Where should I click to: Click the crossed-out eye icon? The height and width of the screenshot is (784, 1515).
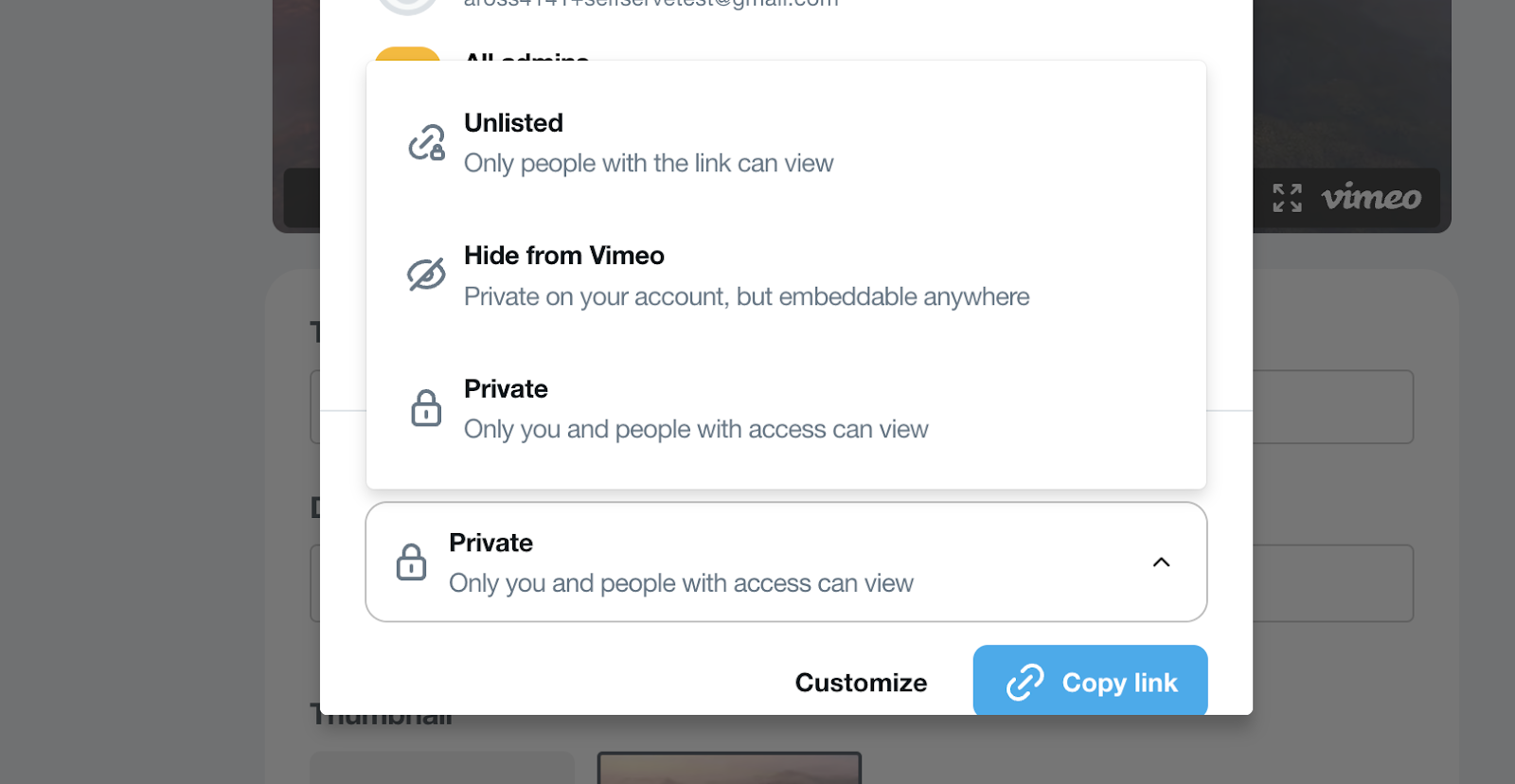426,275
